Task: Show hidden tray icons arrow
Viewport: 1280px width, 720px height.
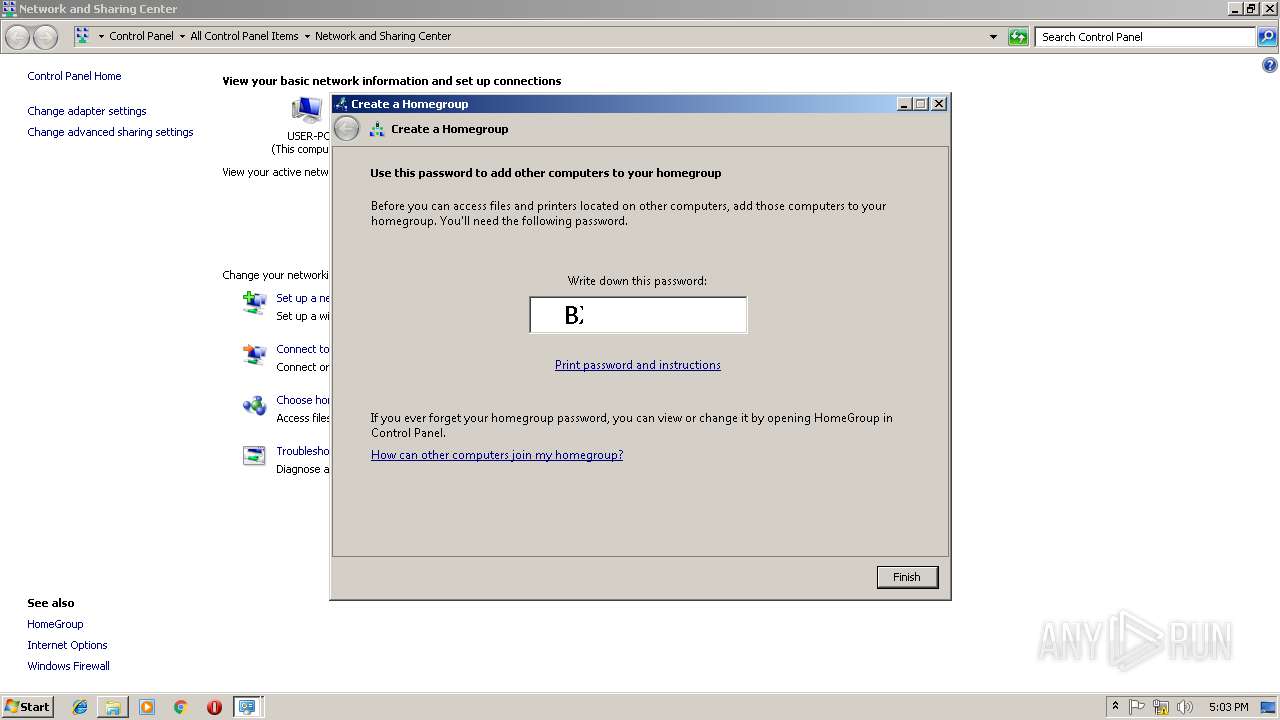Action: pos(1115,707)
